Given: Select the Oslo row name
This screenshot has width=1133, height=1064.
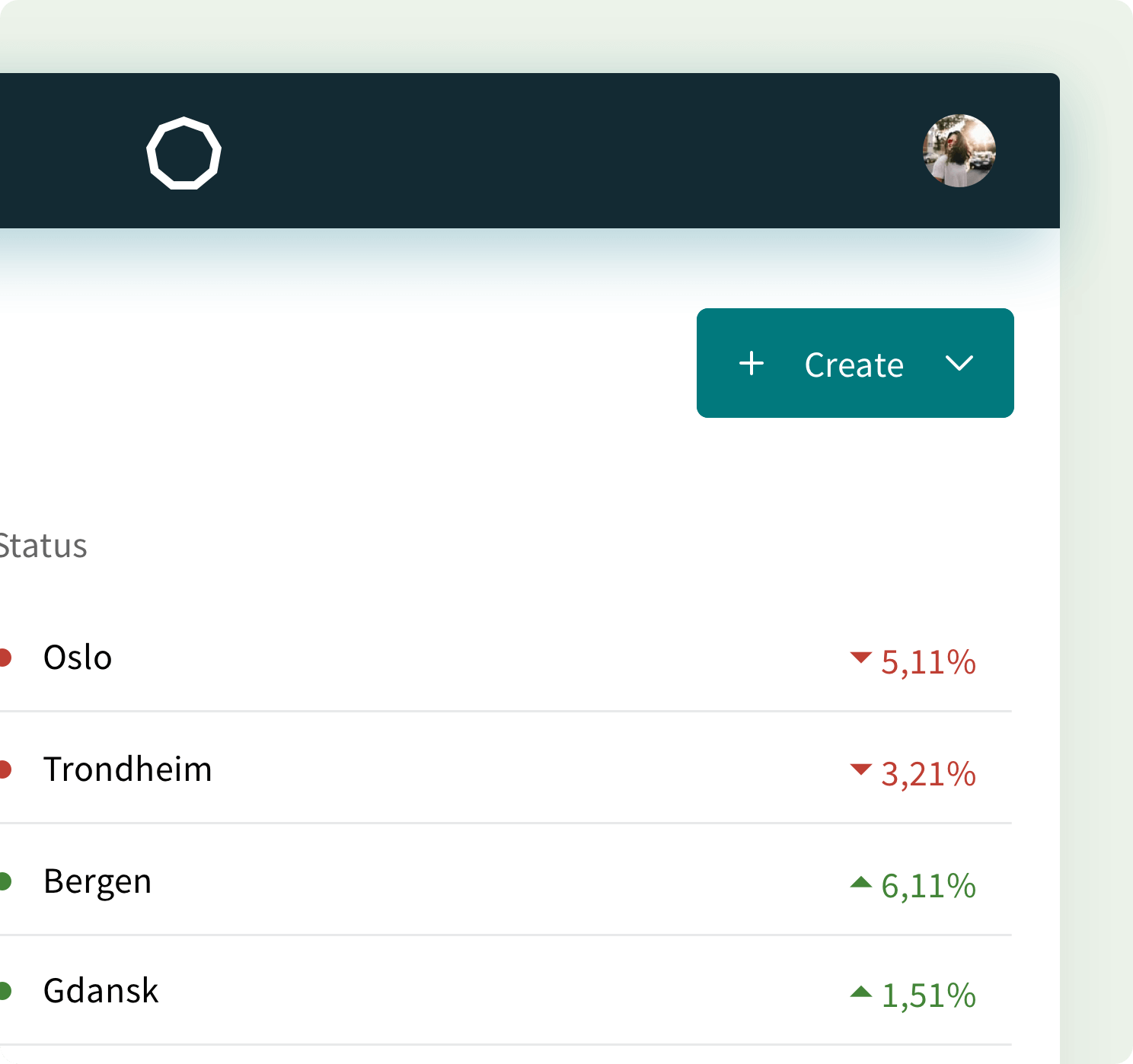Looking at the screenshot, I should (x=78, y=658).
